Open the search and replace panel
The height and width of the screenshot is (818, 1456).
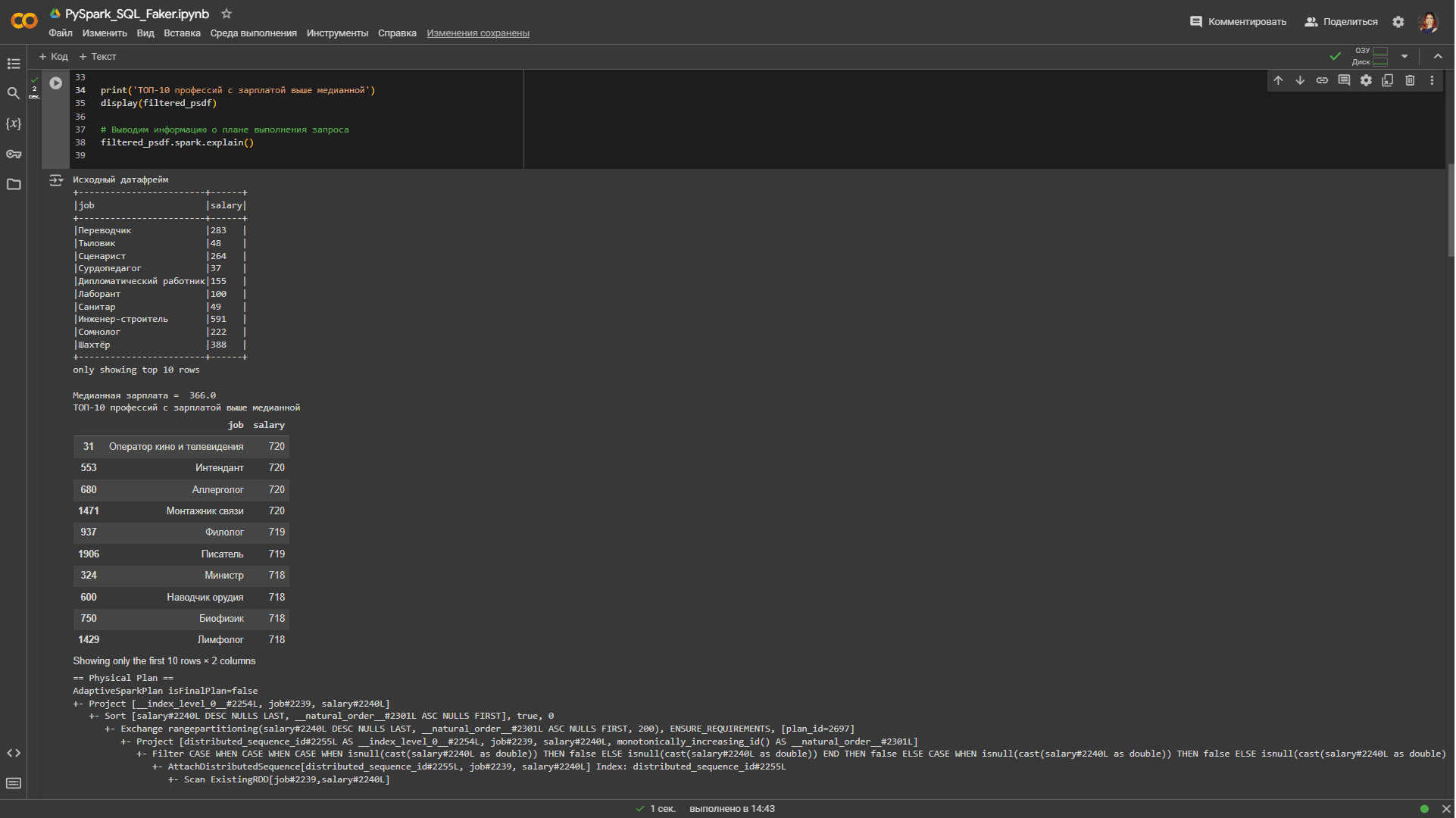[14, 93]
